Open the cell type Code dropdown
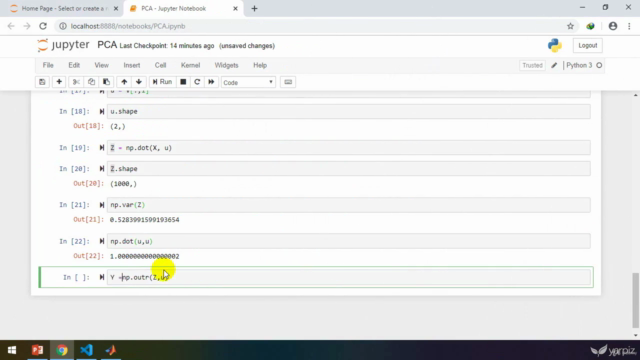The height and width of the screenshot is (360, 640). (x=248, y=82)
